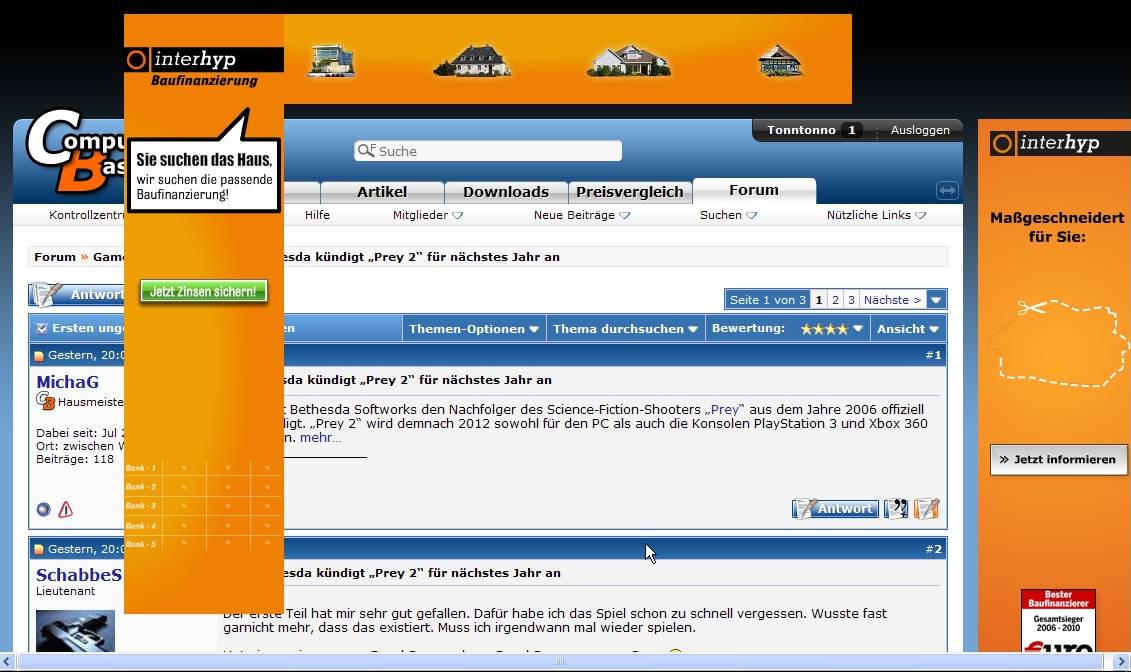Click the horizontal scrollbar track
Viewport: 1131px width, 672px height.
click(x=560, y=661)
